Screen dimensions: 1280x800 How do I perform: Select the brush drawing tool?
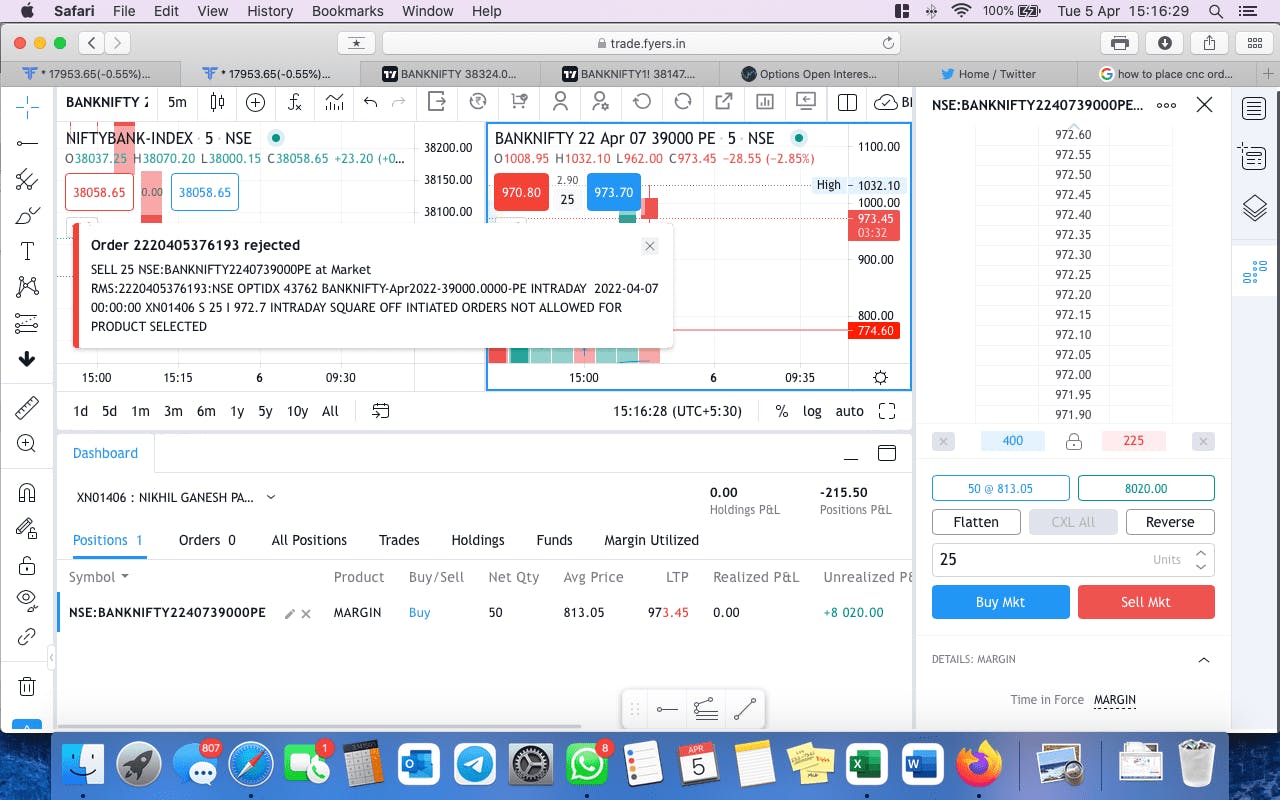pyautogui.click(x=27, y=216)
